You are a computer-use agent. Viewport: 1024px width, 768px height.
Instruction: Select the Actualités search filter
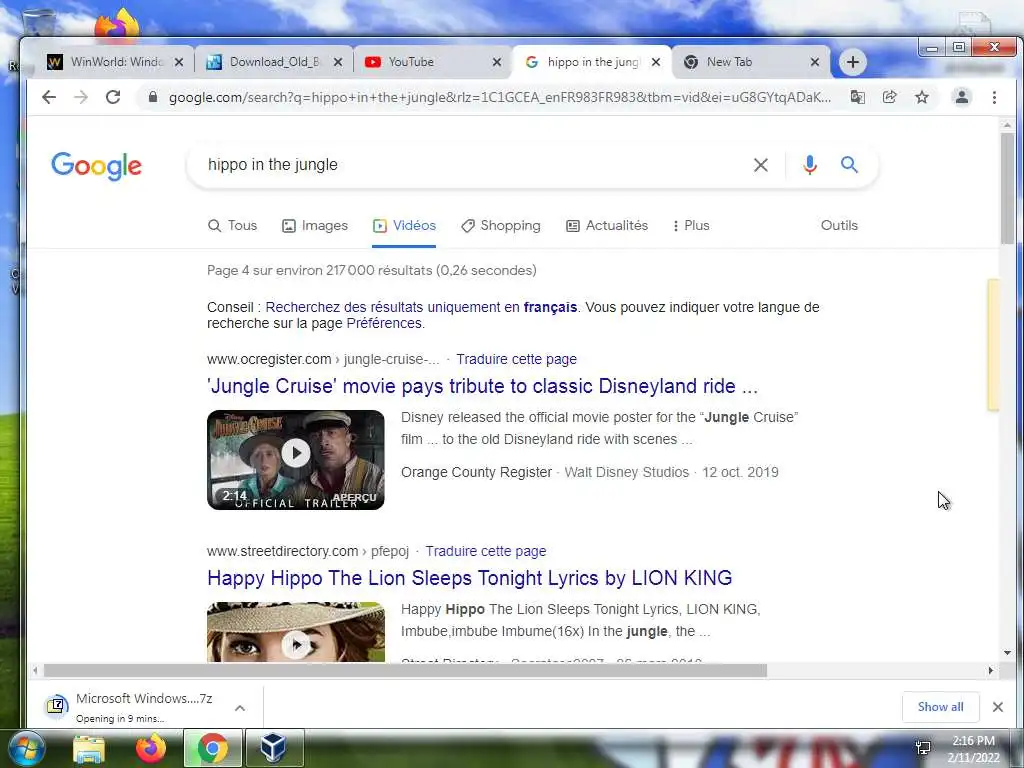tap(607, 225)
